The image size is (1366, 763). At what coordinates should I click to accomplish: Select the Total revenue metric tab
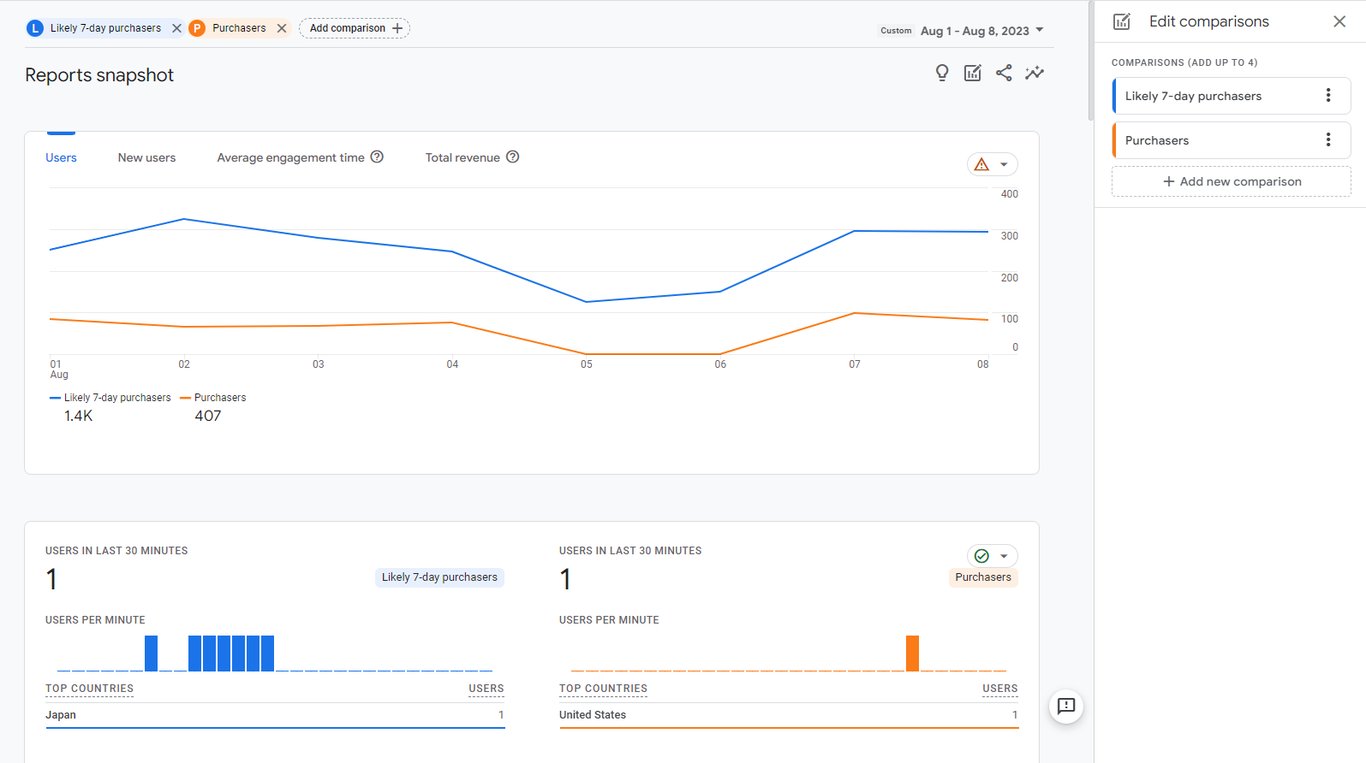click(463, 157)
